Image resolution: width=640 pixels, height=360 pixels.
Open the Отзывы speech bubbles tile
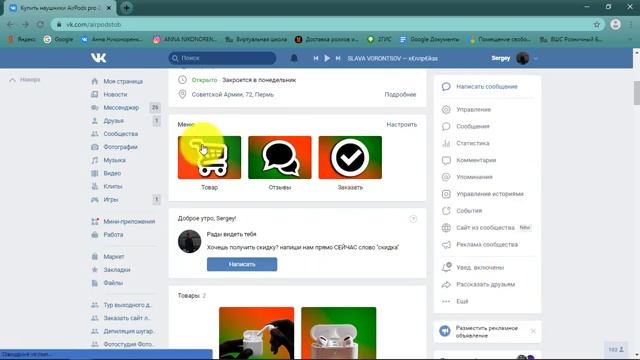coord(280,158)
